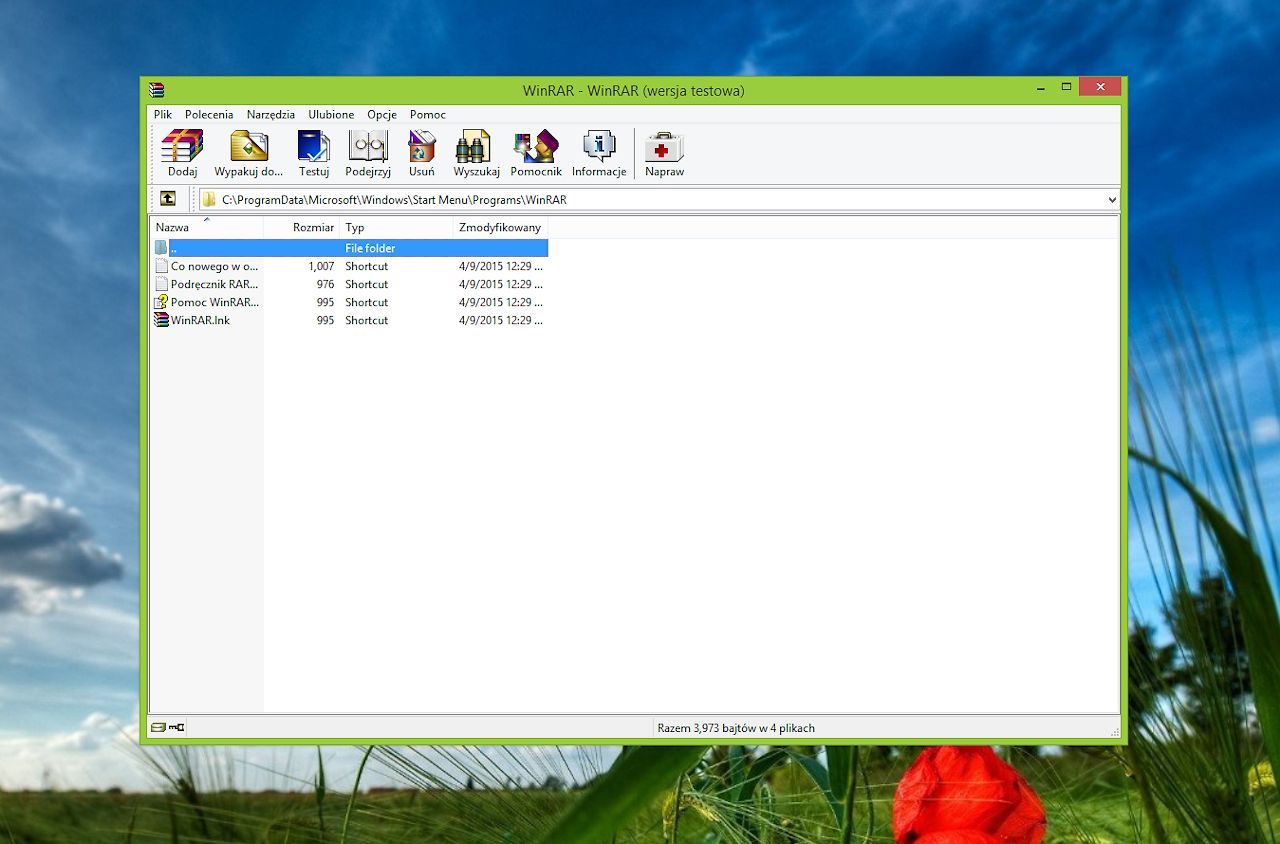Open the Podejrzyj (View) tool
The width and height of the screenshot is (1280, 844).
click(367, 146)
